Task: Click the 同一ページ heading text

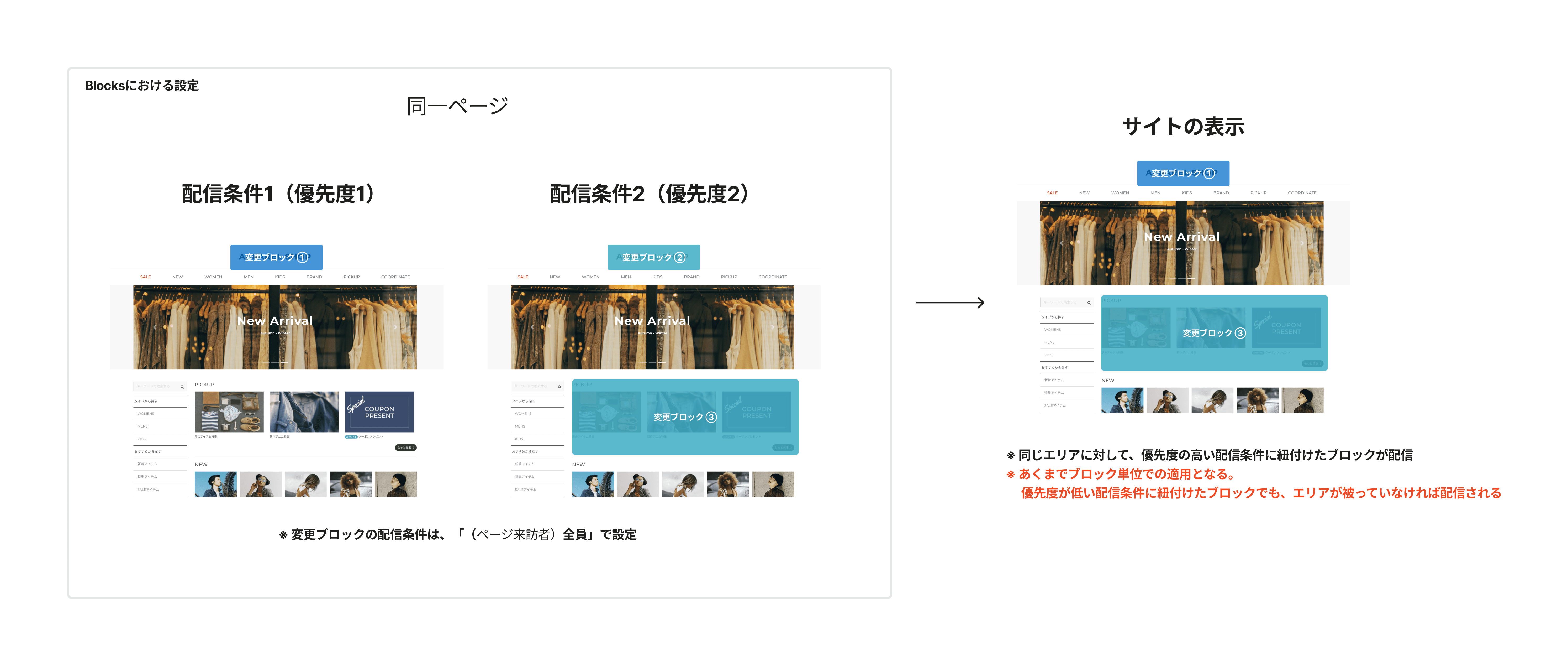Action: pyautogui.click(x=457, y=106)
